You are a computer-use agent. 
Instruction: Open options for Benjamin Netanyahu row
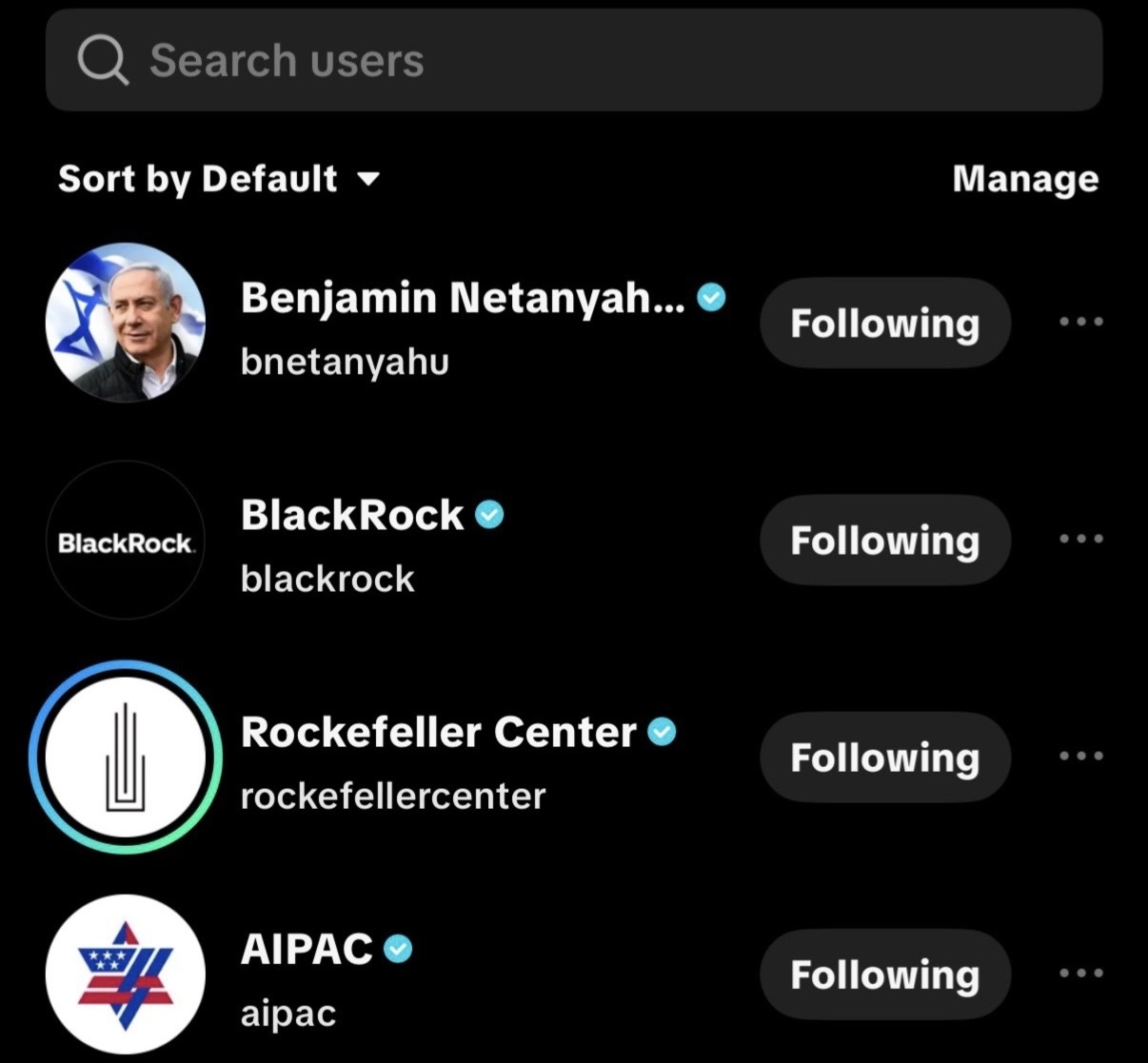click(1081, 322)
